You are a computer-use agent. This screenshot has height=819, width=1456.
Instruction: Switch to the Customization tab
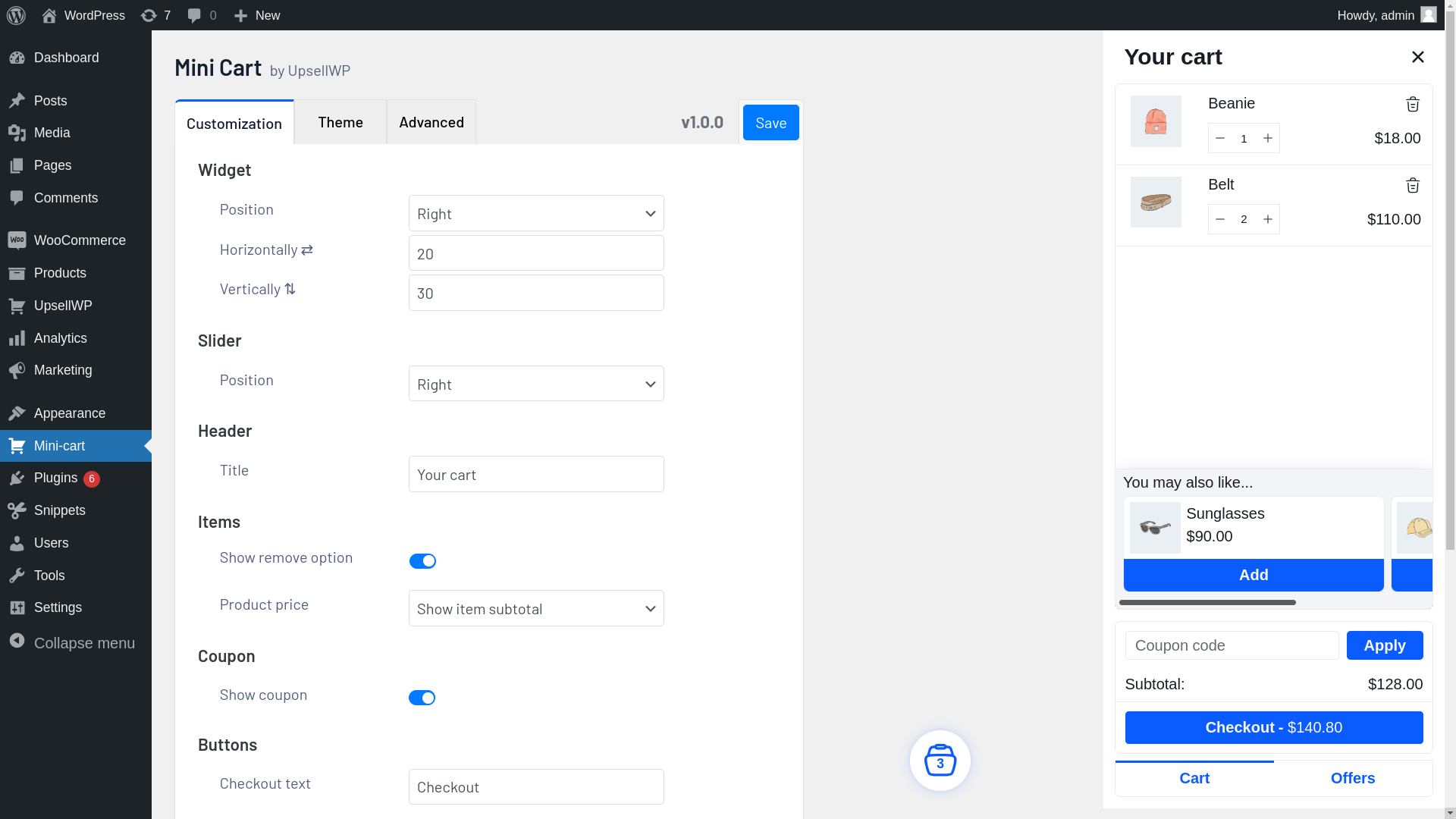234,123
